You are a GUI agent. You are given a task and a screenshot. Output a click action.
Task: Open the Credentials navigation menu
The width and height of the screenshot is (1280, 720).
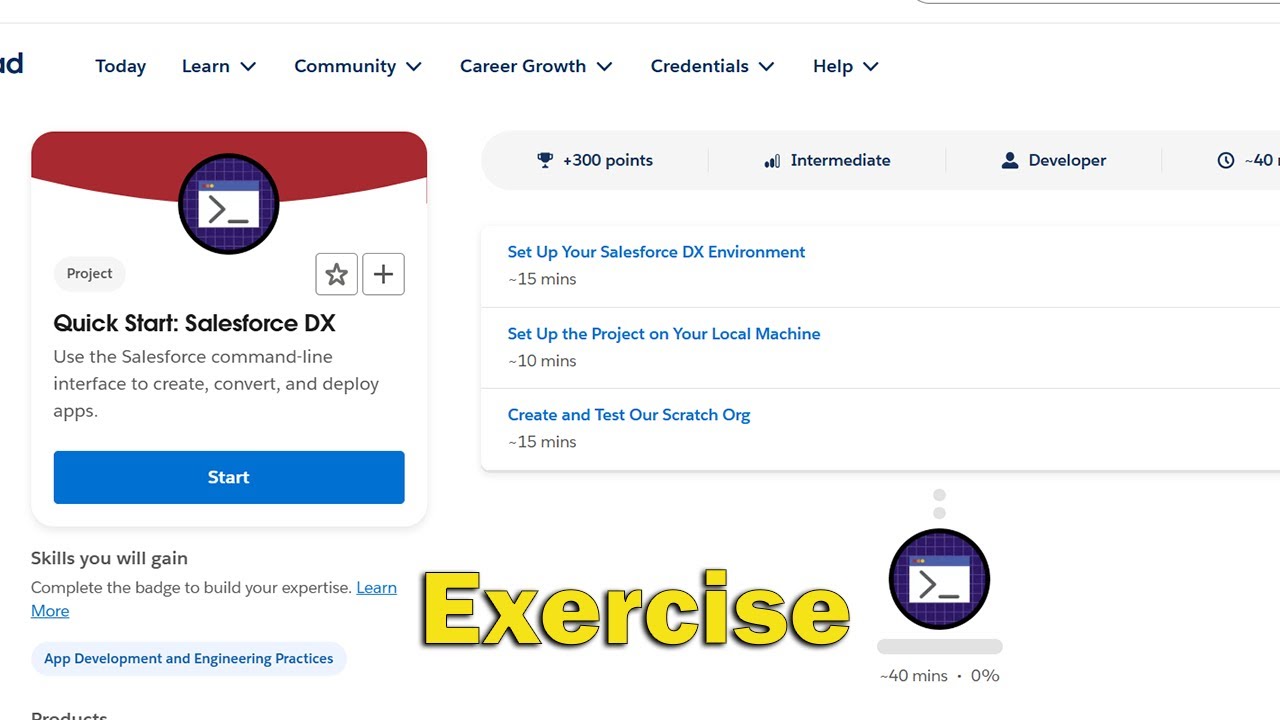tap(712, 66)
